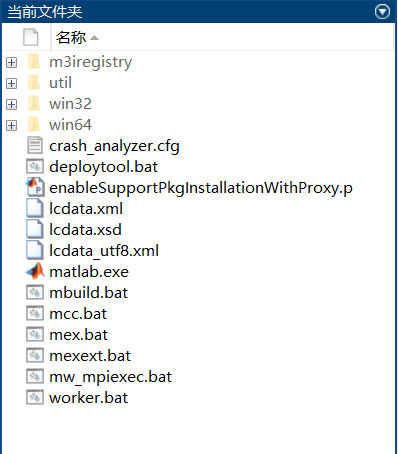398x454 pixels.
Task: Select the mex.bat file name
Action: 79,335
